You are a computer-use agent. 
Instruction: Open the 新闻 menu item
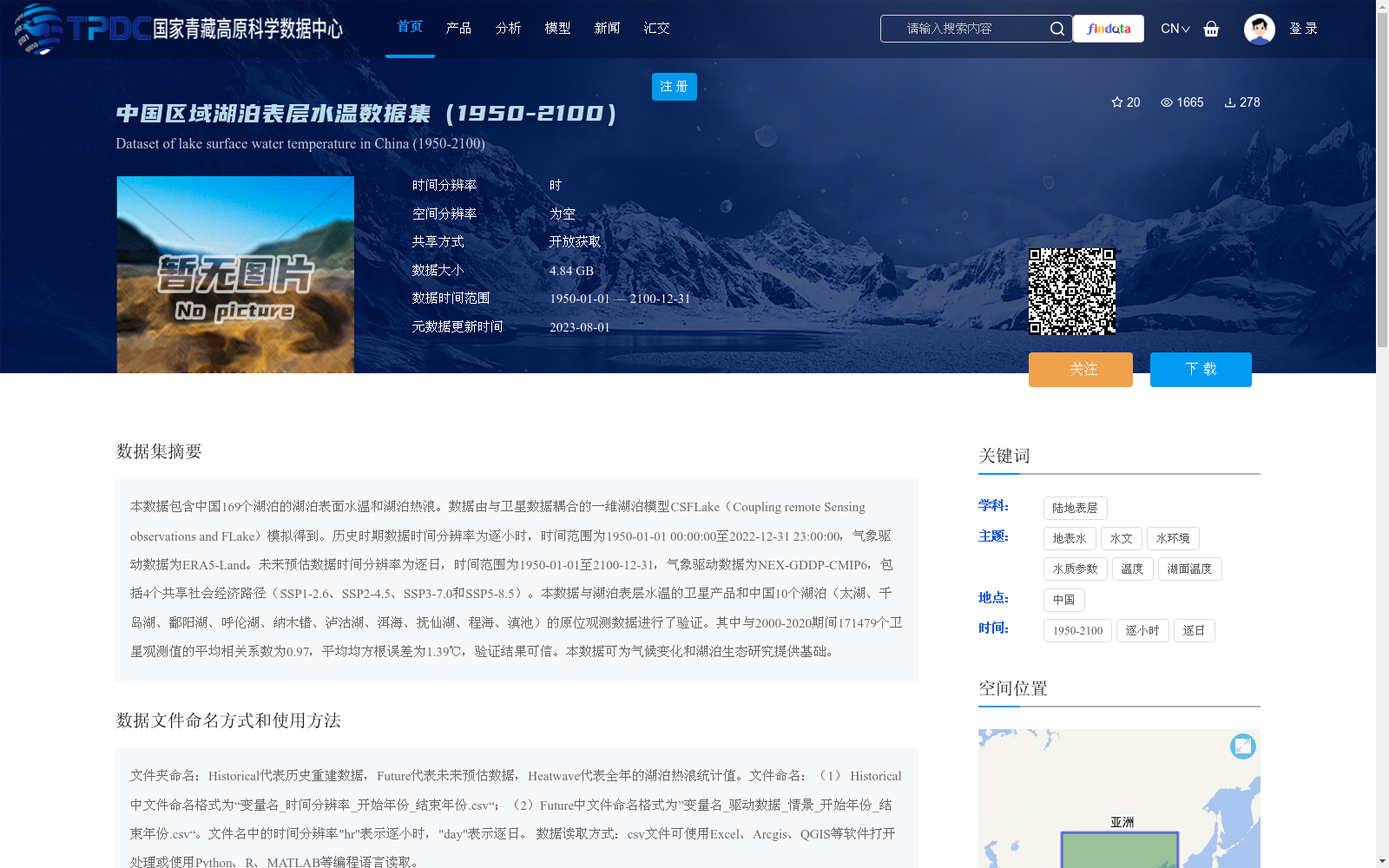[x=607, y=29]
